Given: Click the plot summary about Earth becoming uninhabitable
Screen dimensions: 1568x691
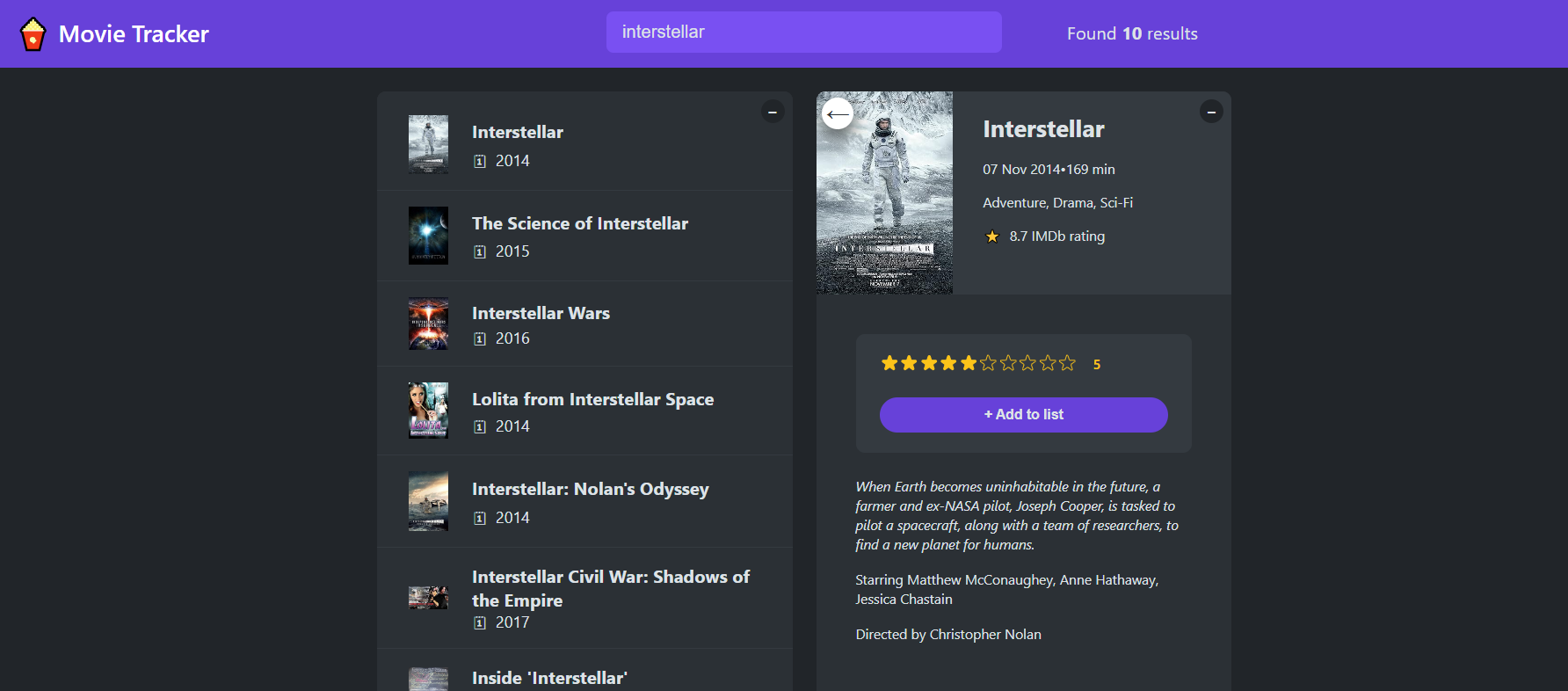Looking at the screenshot, I should [1017, 516].
